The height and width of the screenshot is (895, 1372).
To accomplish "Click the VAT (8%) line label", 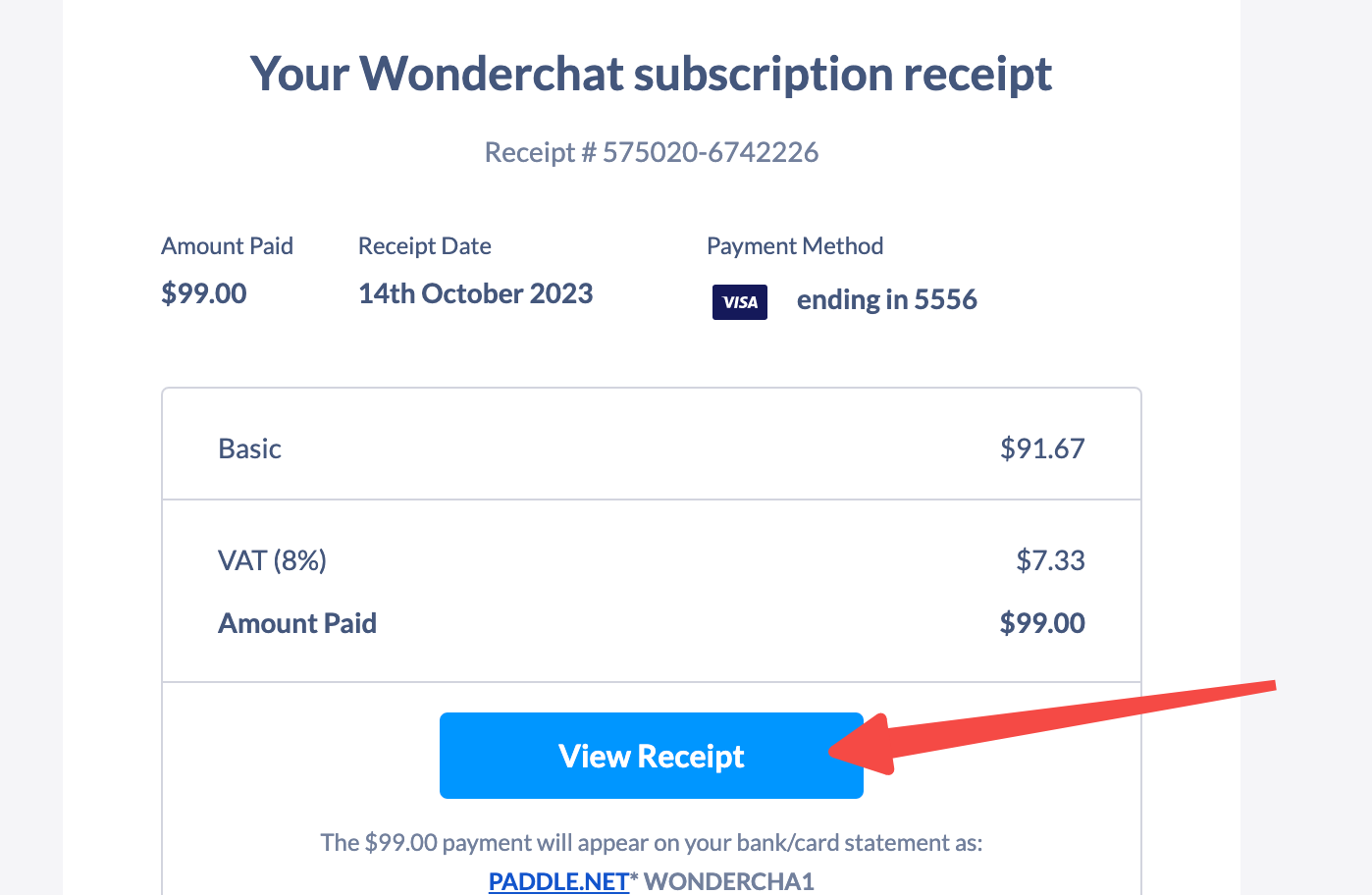I will point(272,561).
